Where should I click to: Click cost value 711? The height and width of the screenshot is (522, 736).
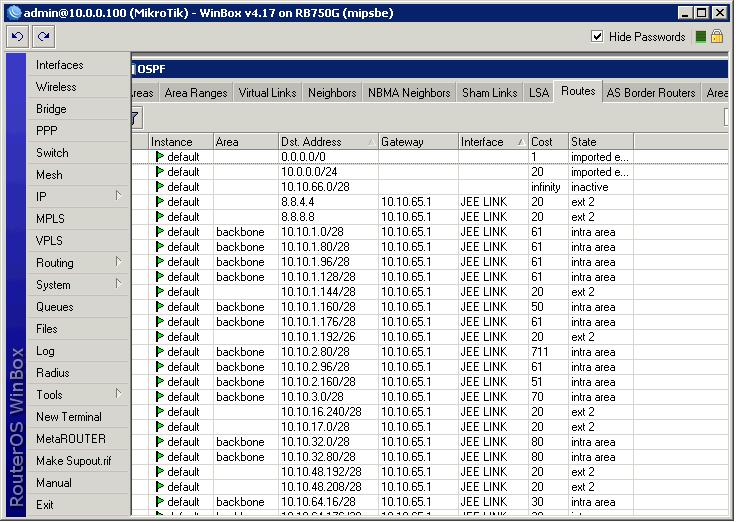click(539, 352)
